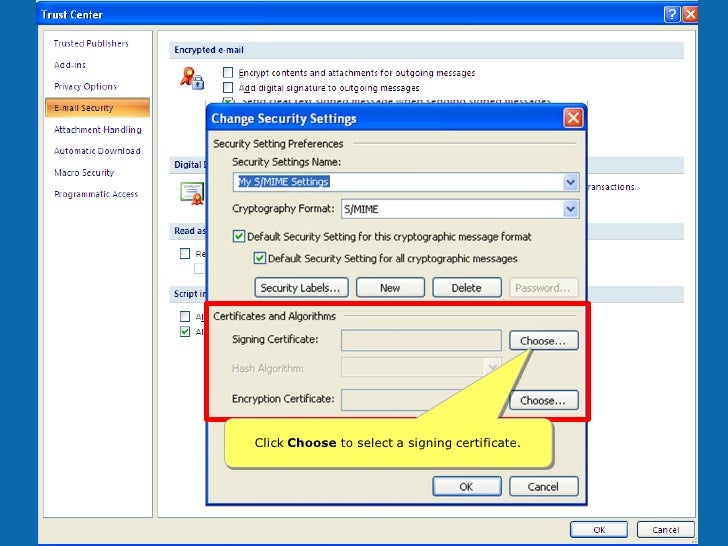Click the Hash Algorithm combo box
728x546 pixels.
click(x=421, y=367)
